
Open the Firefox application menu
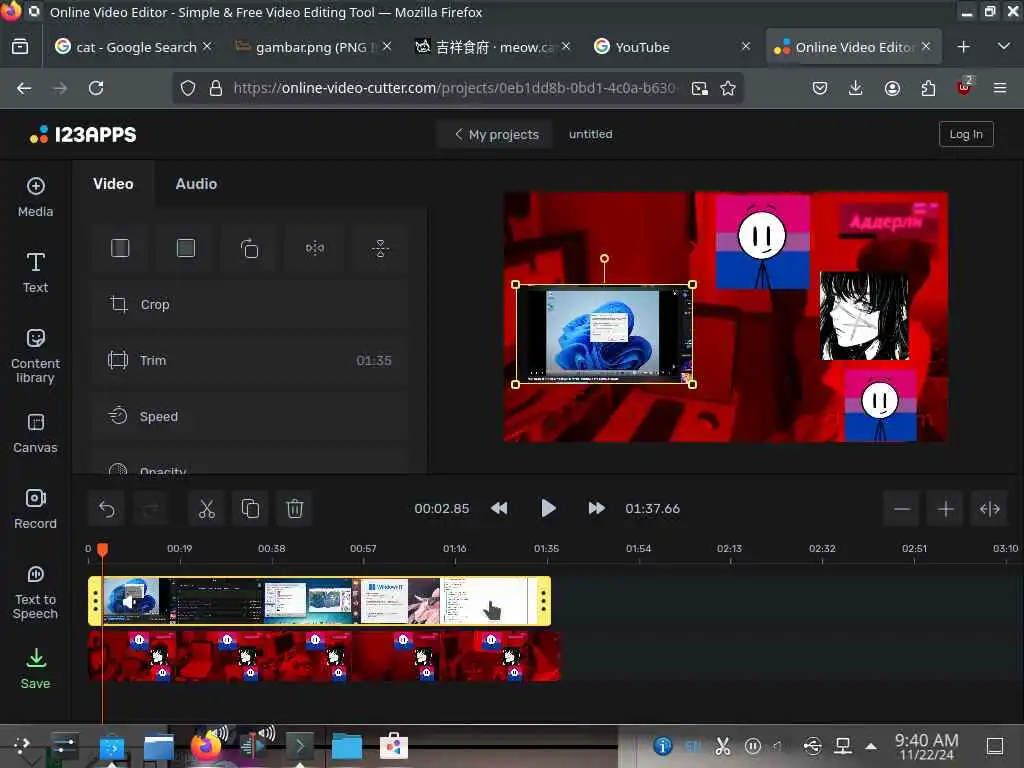pos(1000,88)
